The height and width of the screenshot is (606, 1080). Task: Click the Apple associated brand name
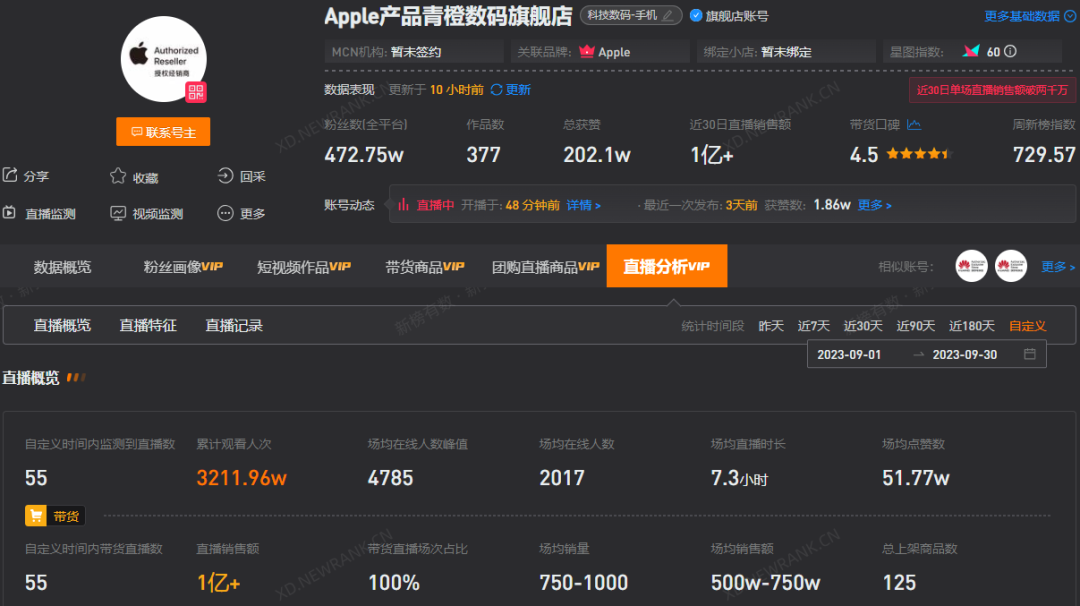[614, 52]
